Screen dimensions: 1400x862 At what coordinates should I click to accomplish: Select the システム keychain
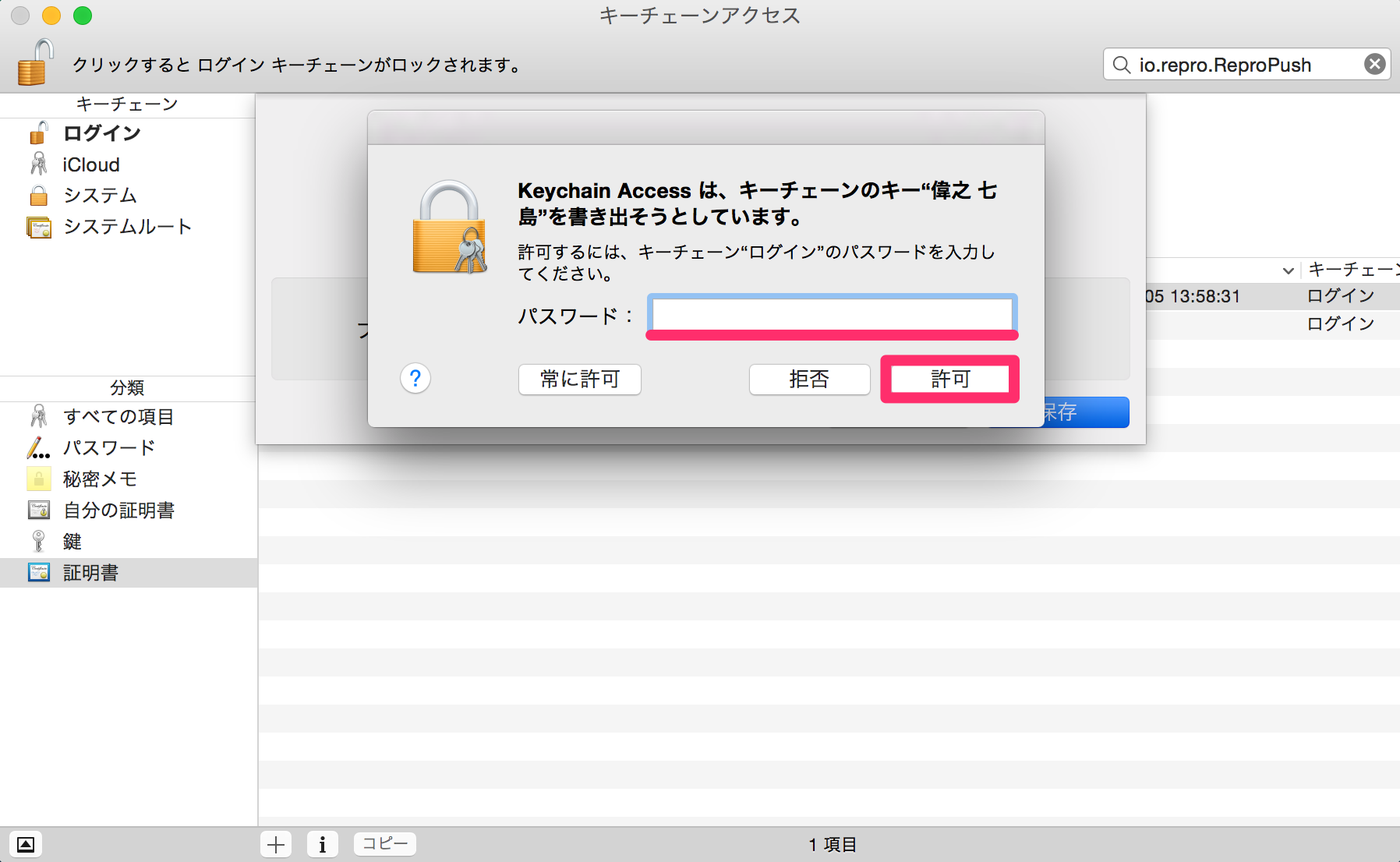[x=128, y=195]
